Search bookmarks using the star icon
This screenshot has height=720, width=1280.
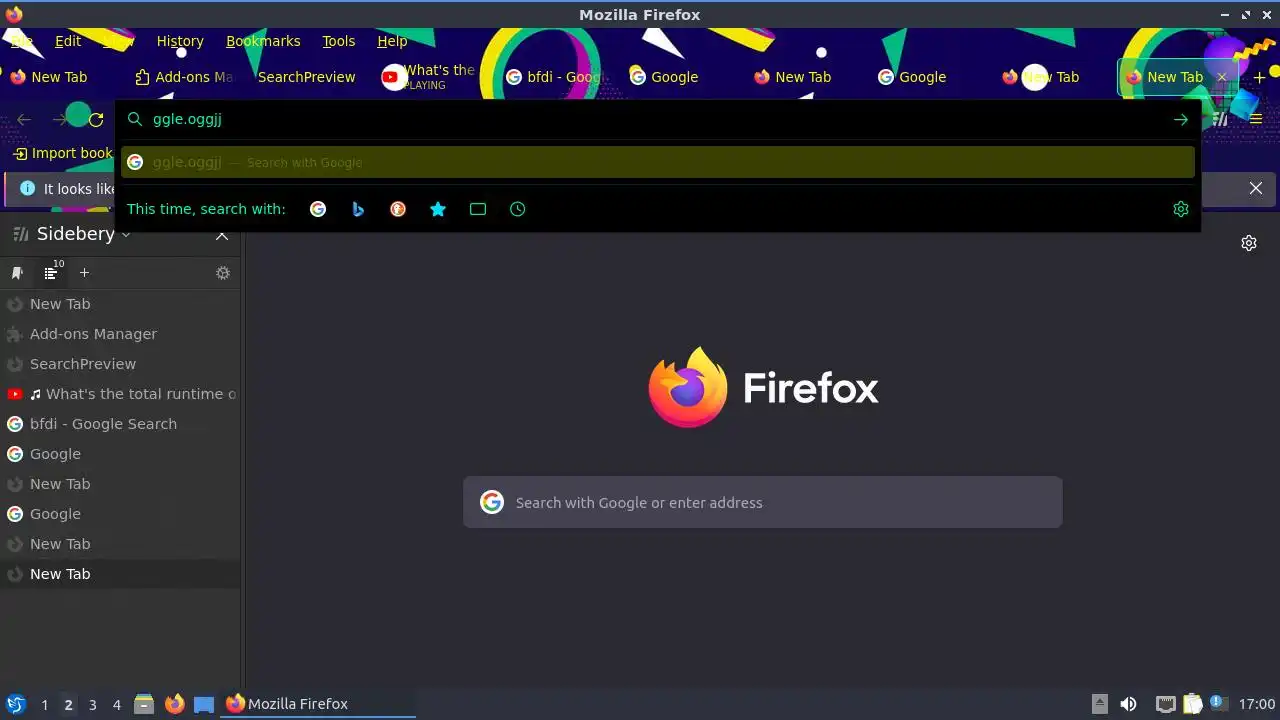438,209
